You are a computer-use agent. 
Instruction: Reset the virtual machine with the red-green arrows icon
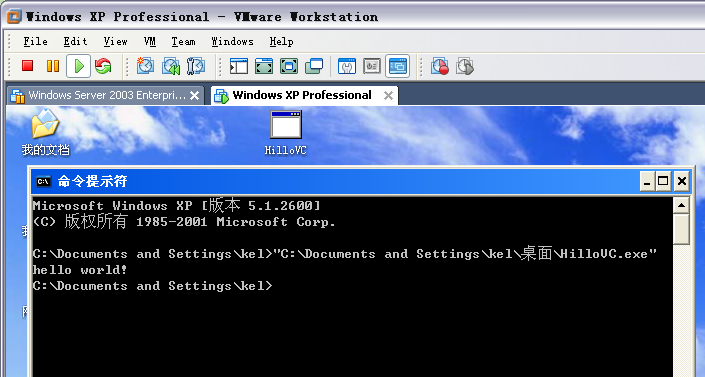pos(103,66)
